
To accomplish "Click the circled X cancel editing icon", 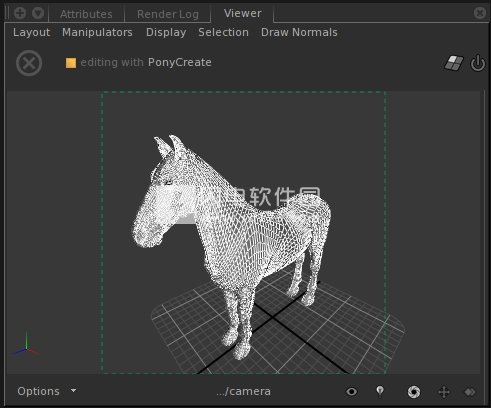I will (29, 63).
